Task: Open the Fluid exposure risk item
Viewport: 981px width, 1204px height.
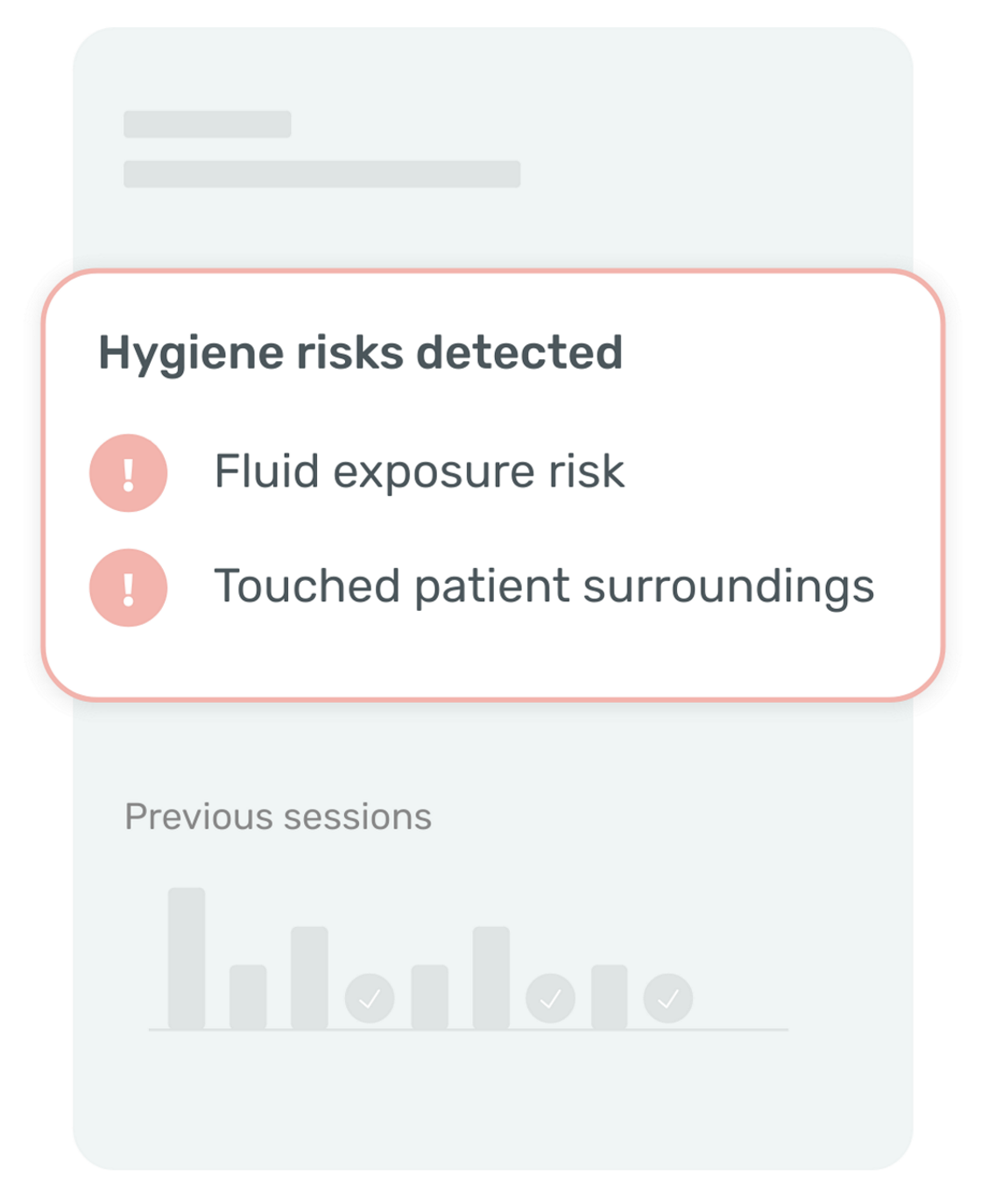Action: [419, 471]
